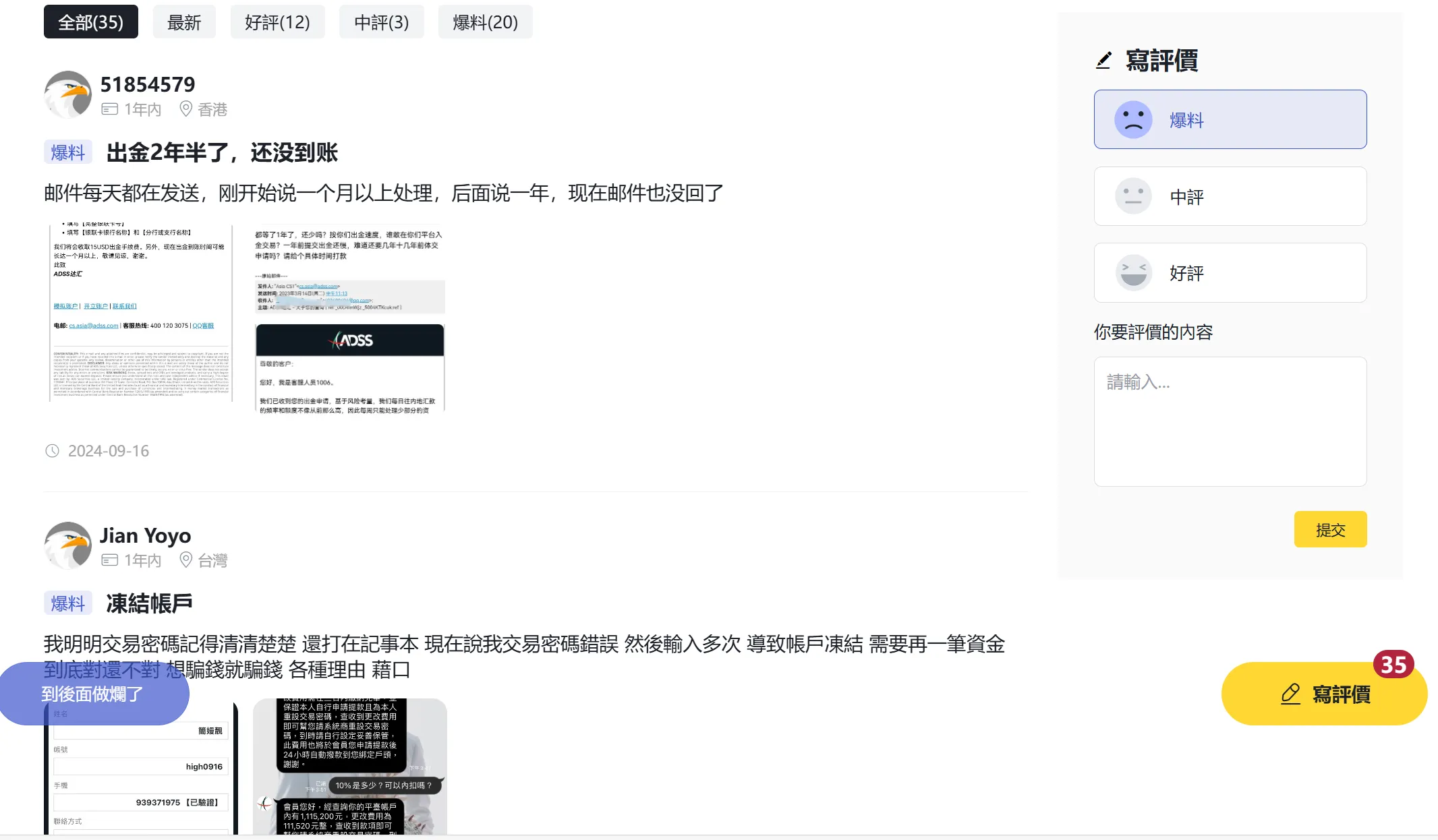
Task: Open the 好評(12) tab
Action: 277,22
